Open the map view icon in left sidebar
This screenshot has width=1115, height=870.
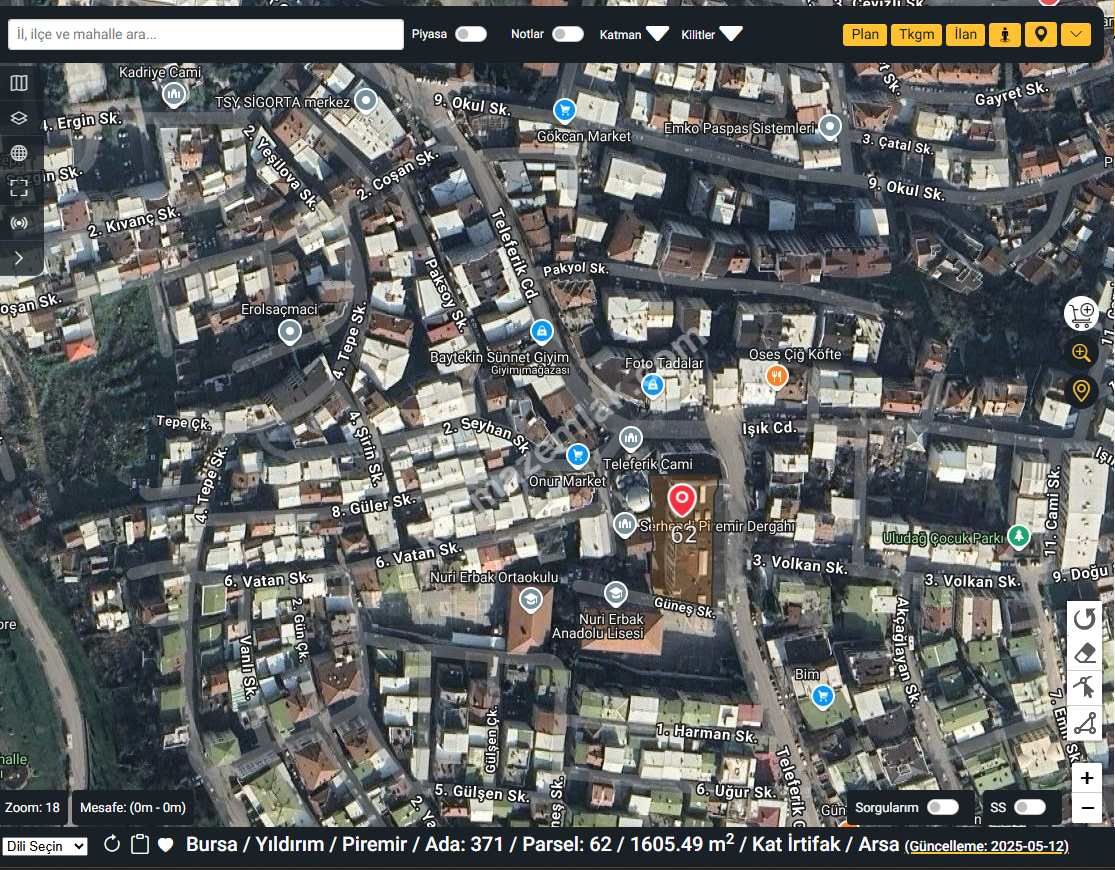tap(19, 83)
